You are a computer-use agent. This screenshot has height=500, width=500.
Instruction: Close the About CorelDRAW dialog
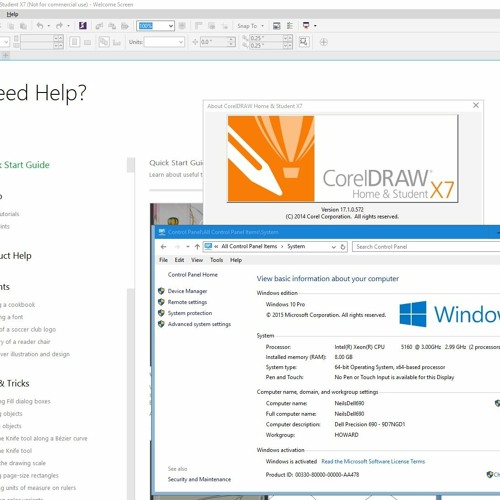point(476,105)
